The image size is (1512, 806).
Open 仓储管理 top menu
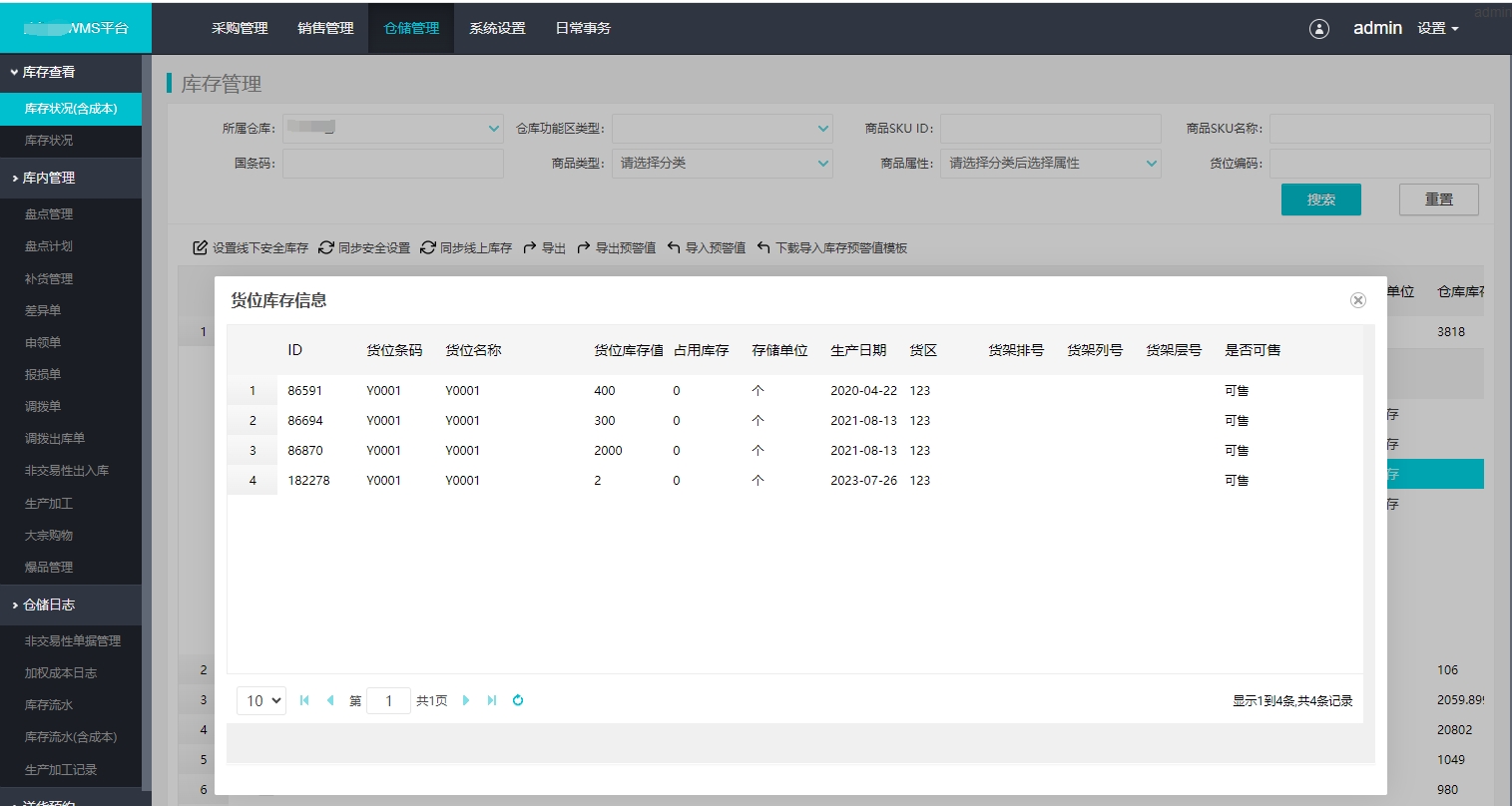tap(411, 29)
